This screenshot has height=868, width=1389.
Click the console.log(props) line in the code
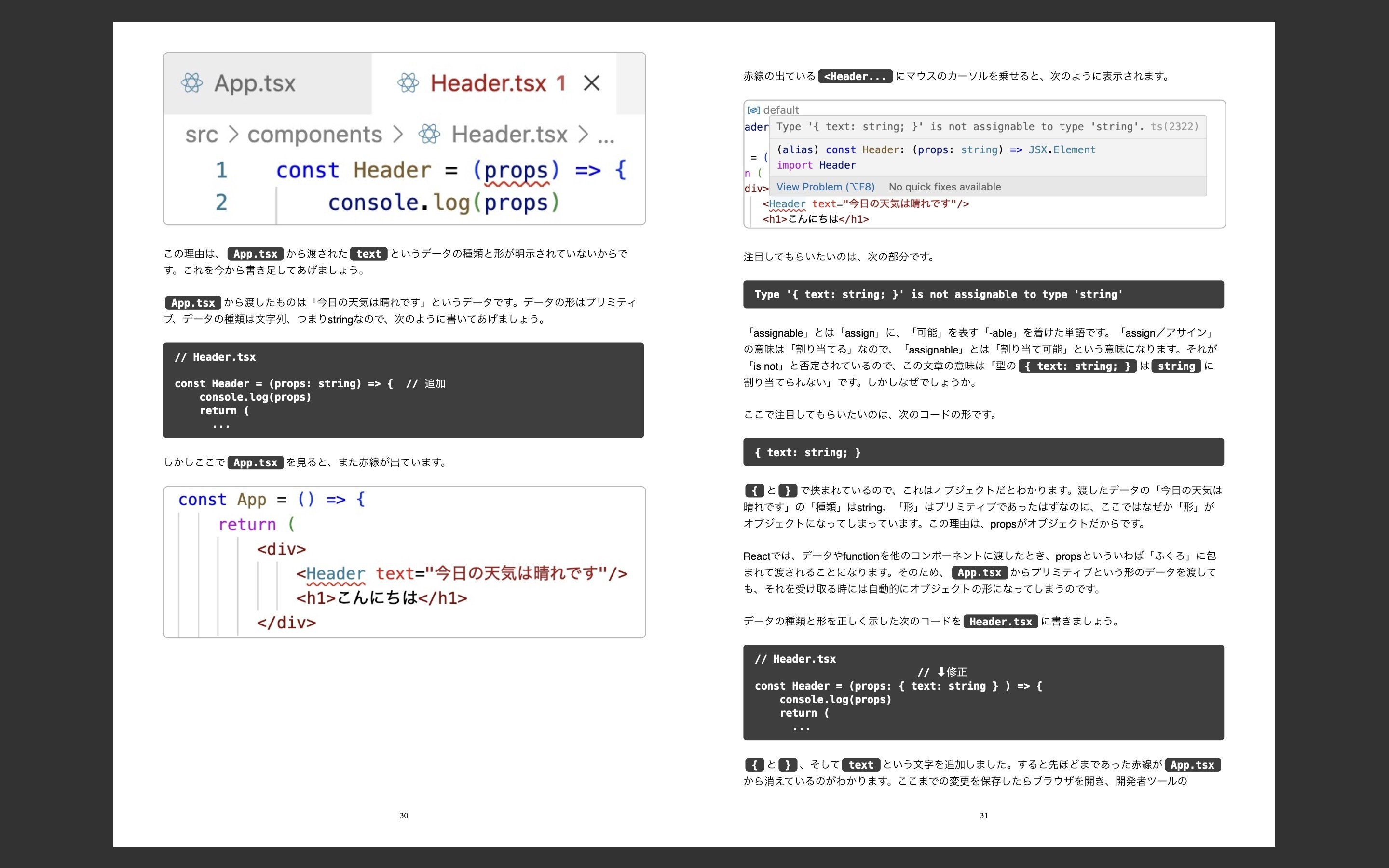(x=256, y=397)
